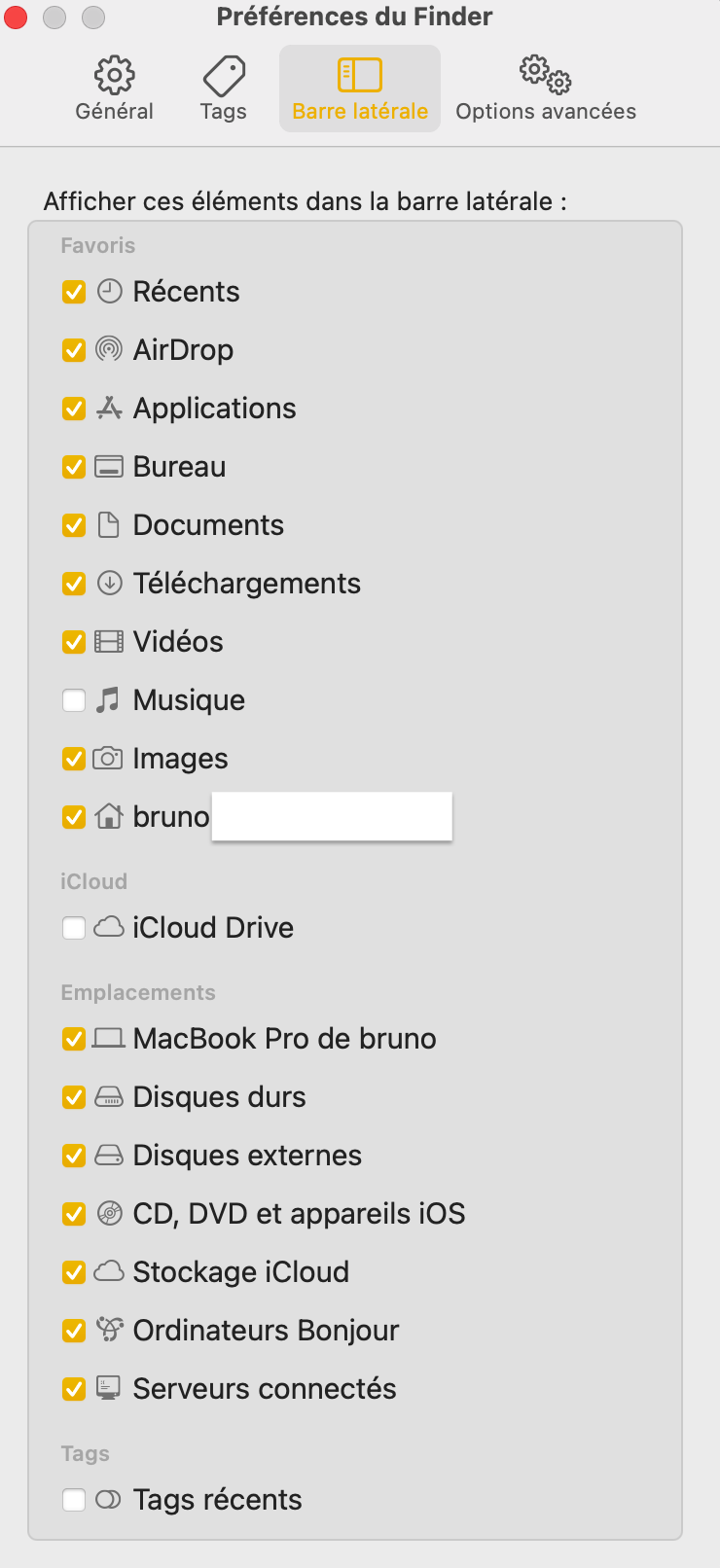Open the Tags preferences tab

click(224, 89)
